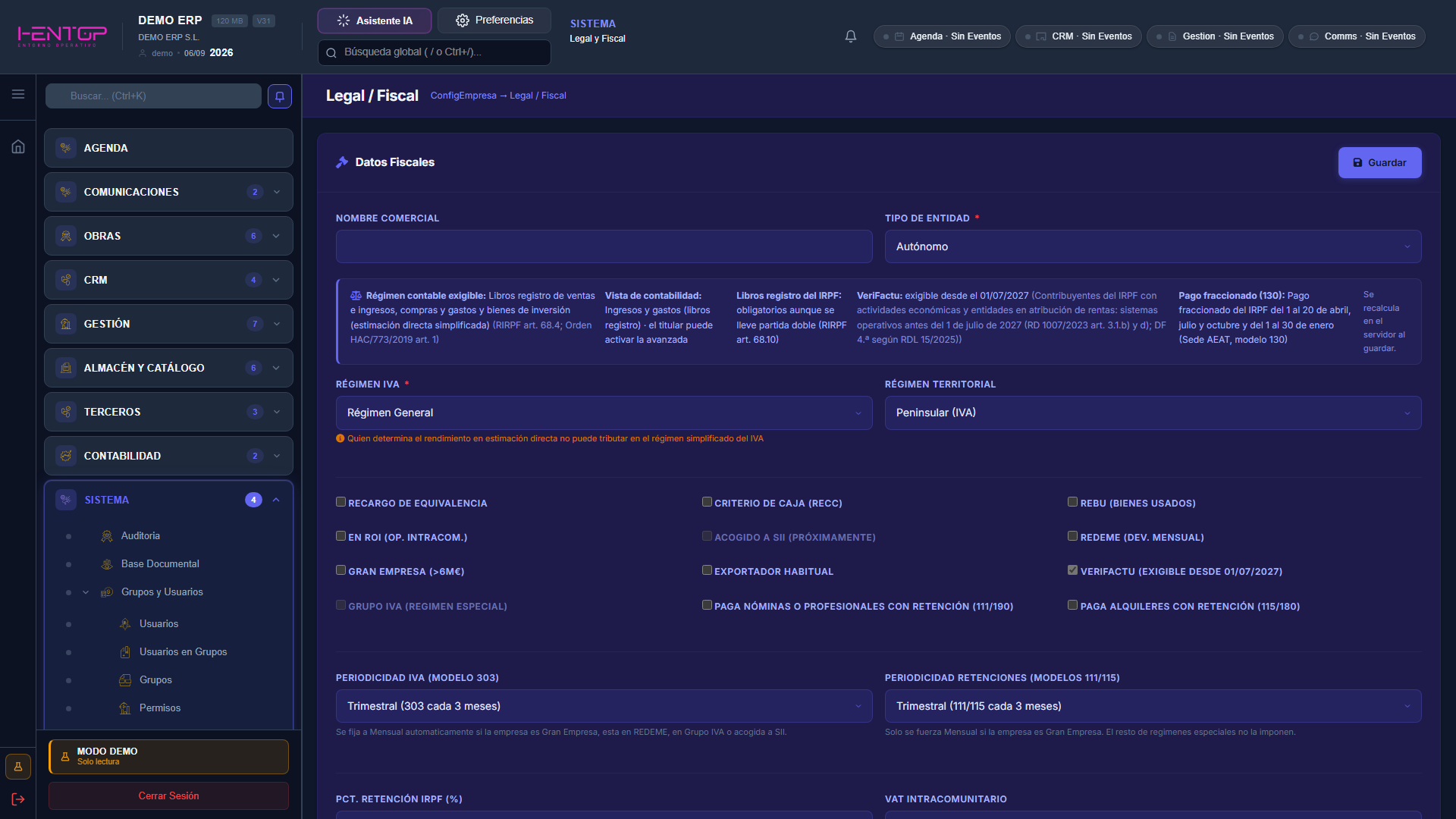Open the CRM menu section

[168, 280]
